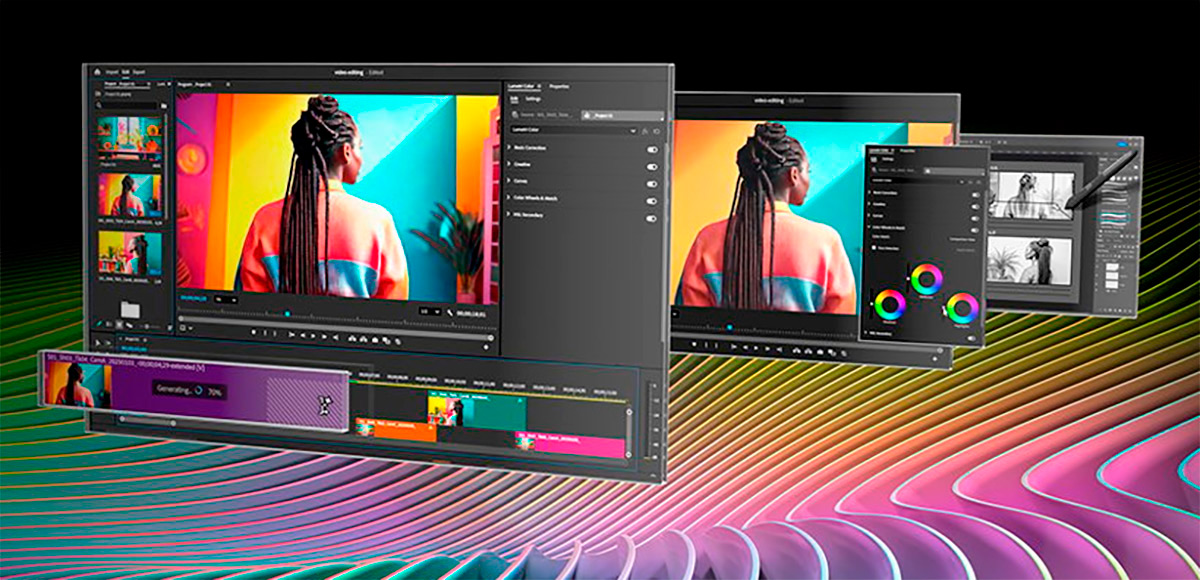Viewport: 1200px width, 580px height.
Task: Open the Import tab in the main header
Action: [x=112, y=72]
